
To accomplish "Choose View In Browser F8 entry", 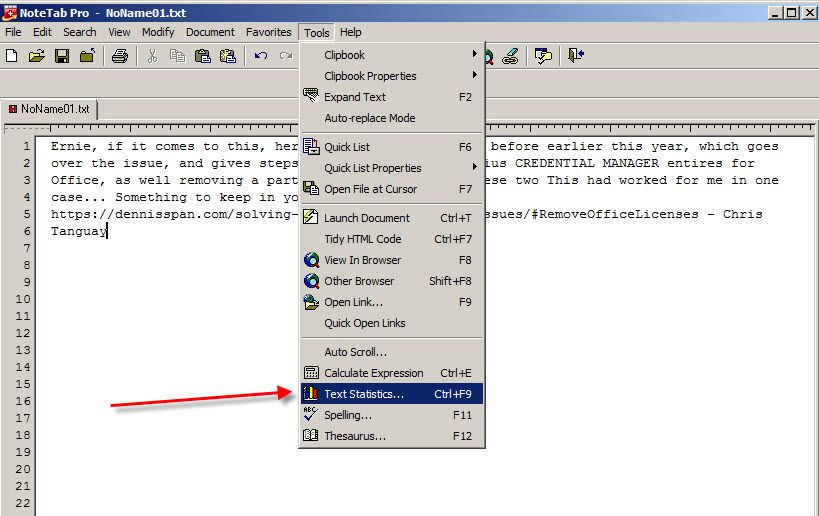I will point(392,260).
